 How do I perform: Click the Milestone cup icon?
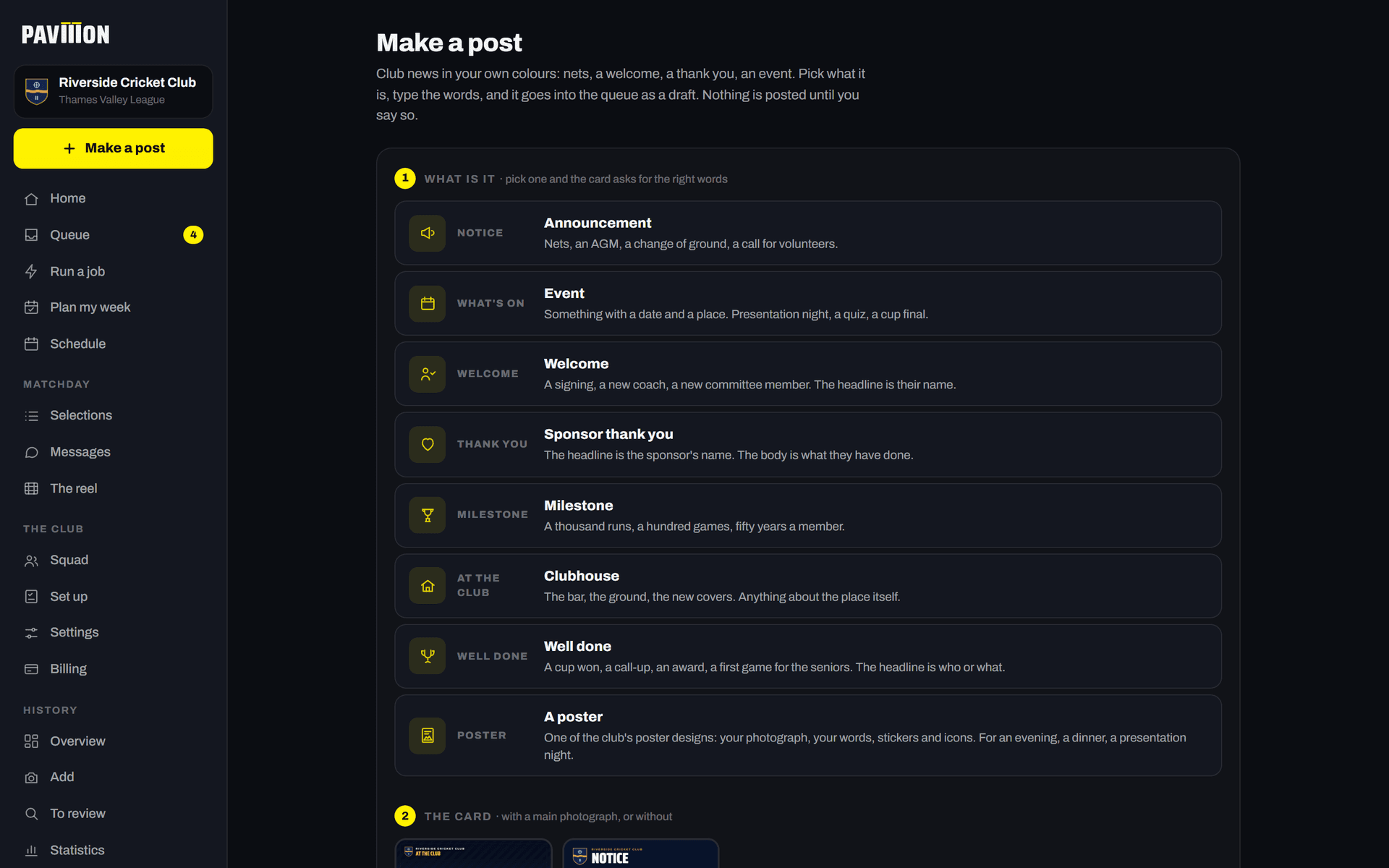[x=428, y=515]
